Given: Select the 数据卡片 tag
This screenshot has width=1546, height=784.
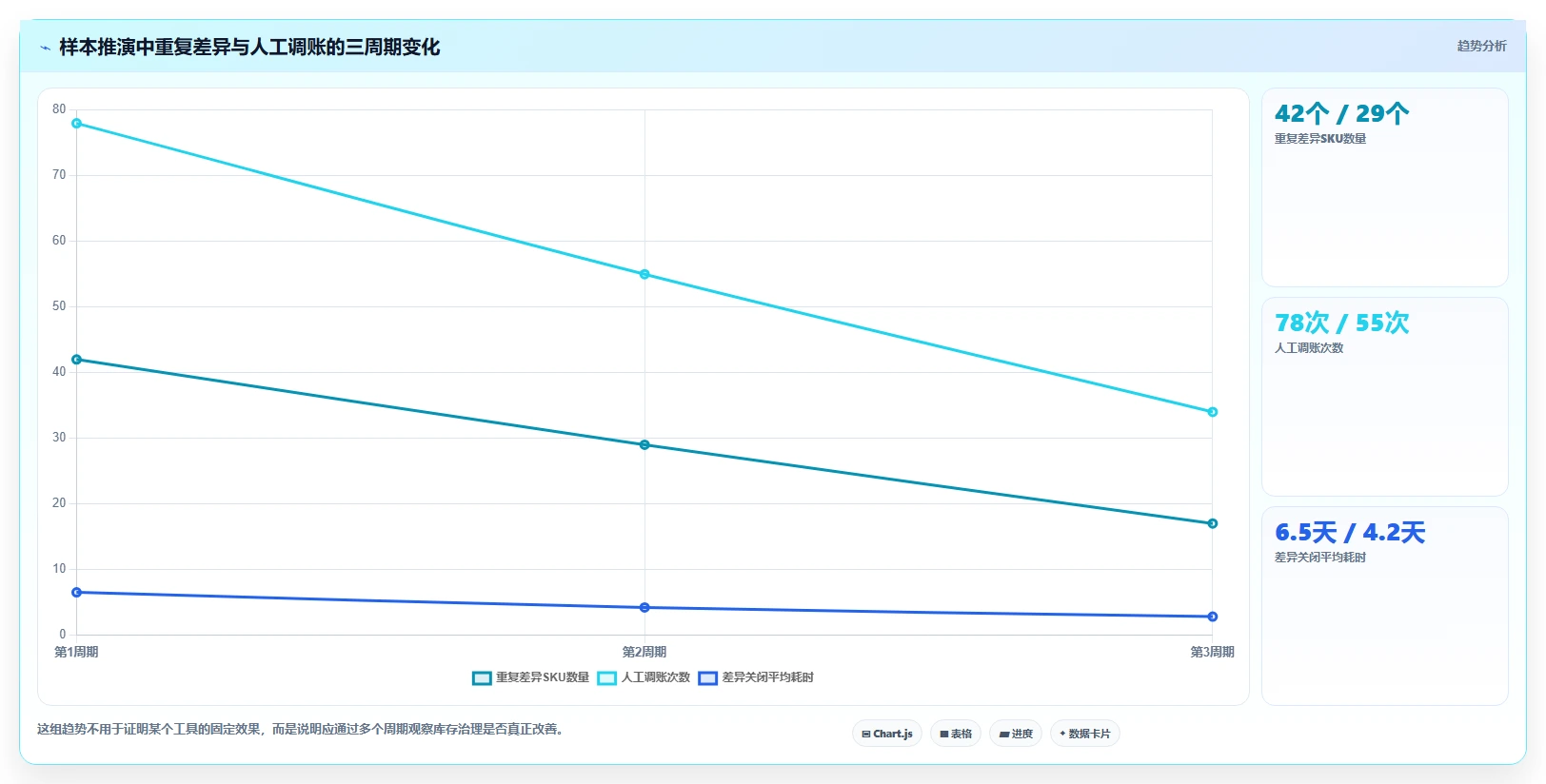Looking at the screenshot, I should coord(1085,734).
